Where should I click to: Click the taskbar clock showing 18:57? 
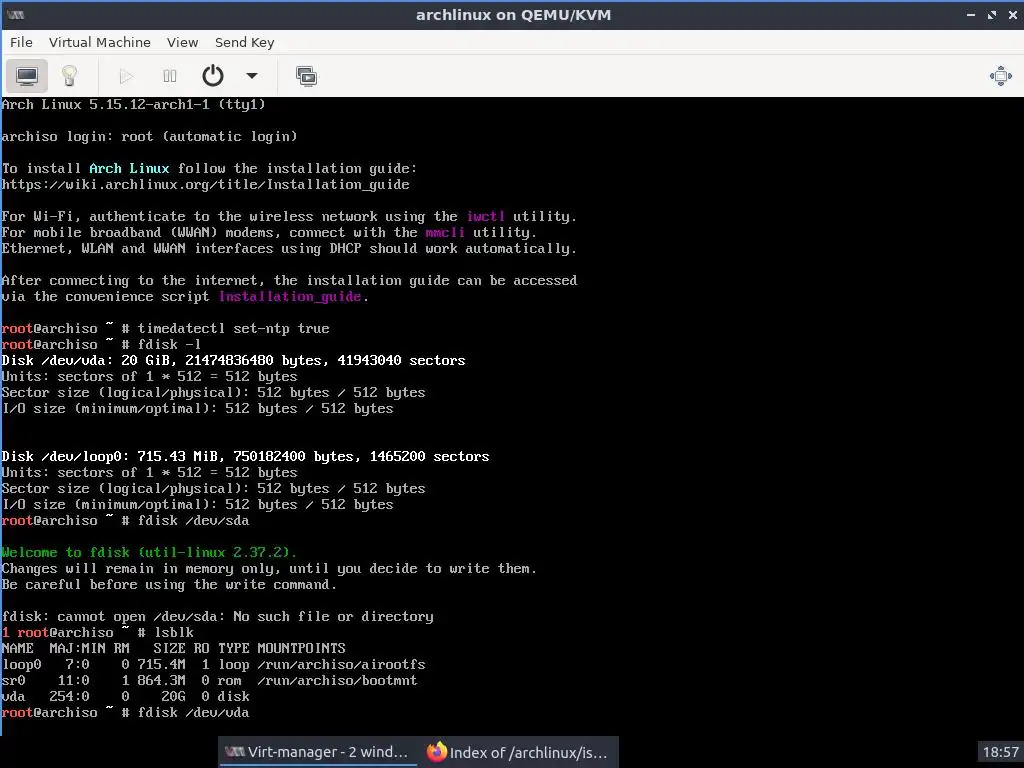click(x=1000, y=752)
